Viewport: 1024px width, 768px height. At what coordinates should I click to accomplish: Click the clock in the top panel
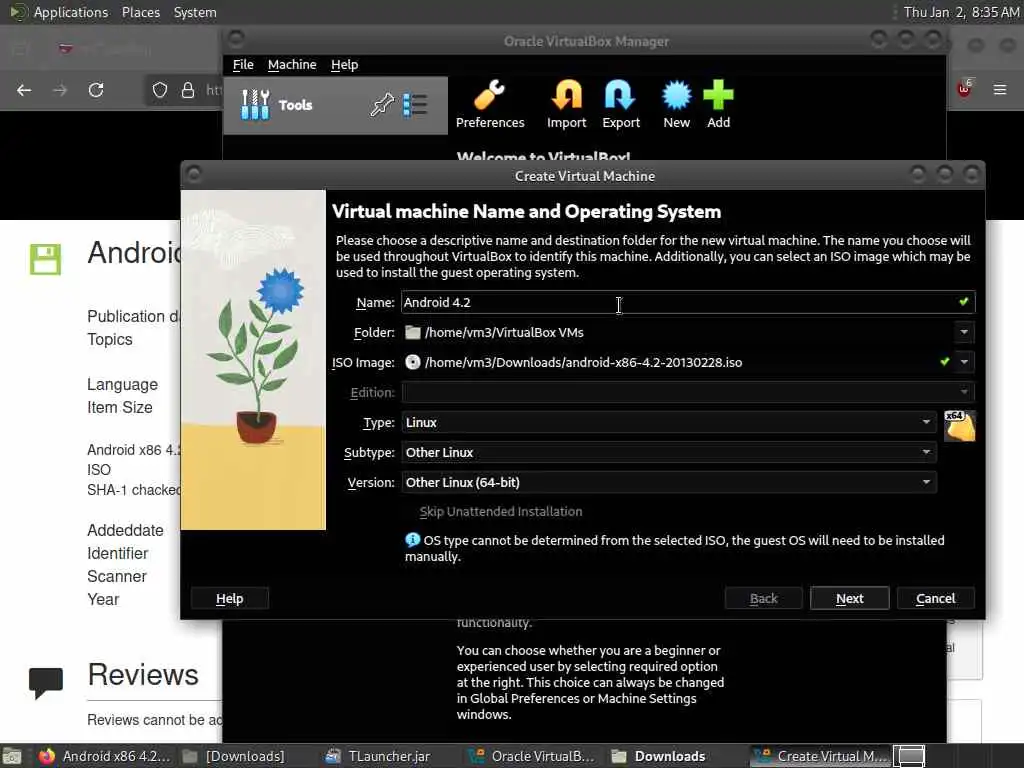[961, 12]
